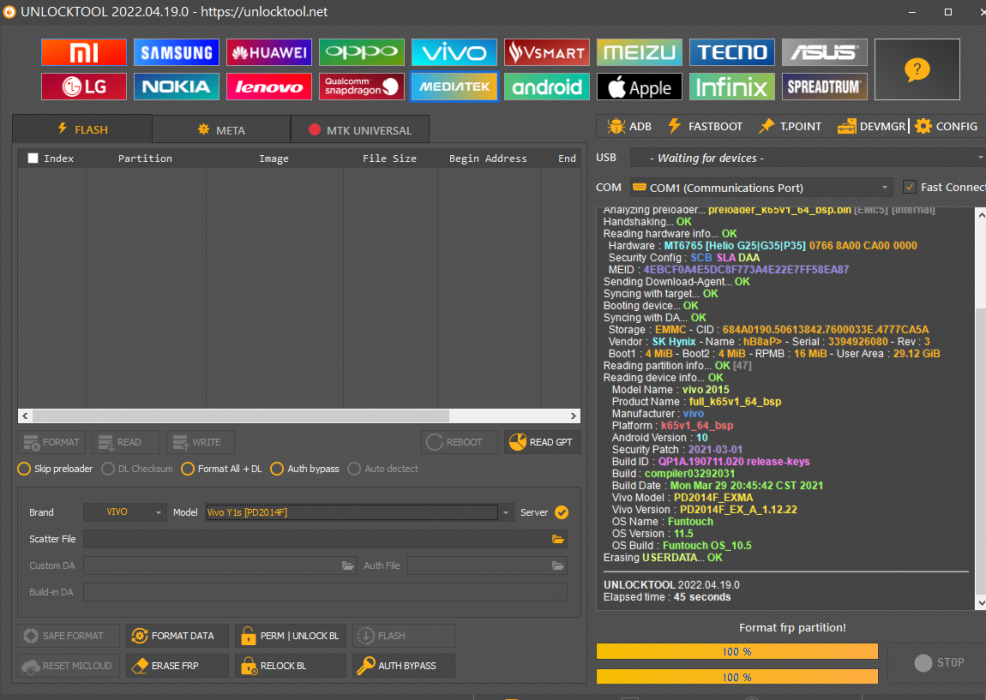Select the Xiaomi MI brand icon

click(84, 52)
